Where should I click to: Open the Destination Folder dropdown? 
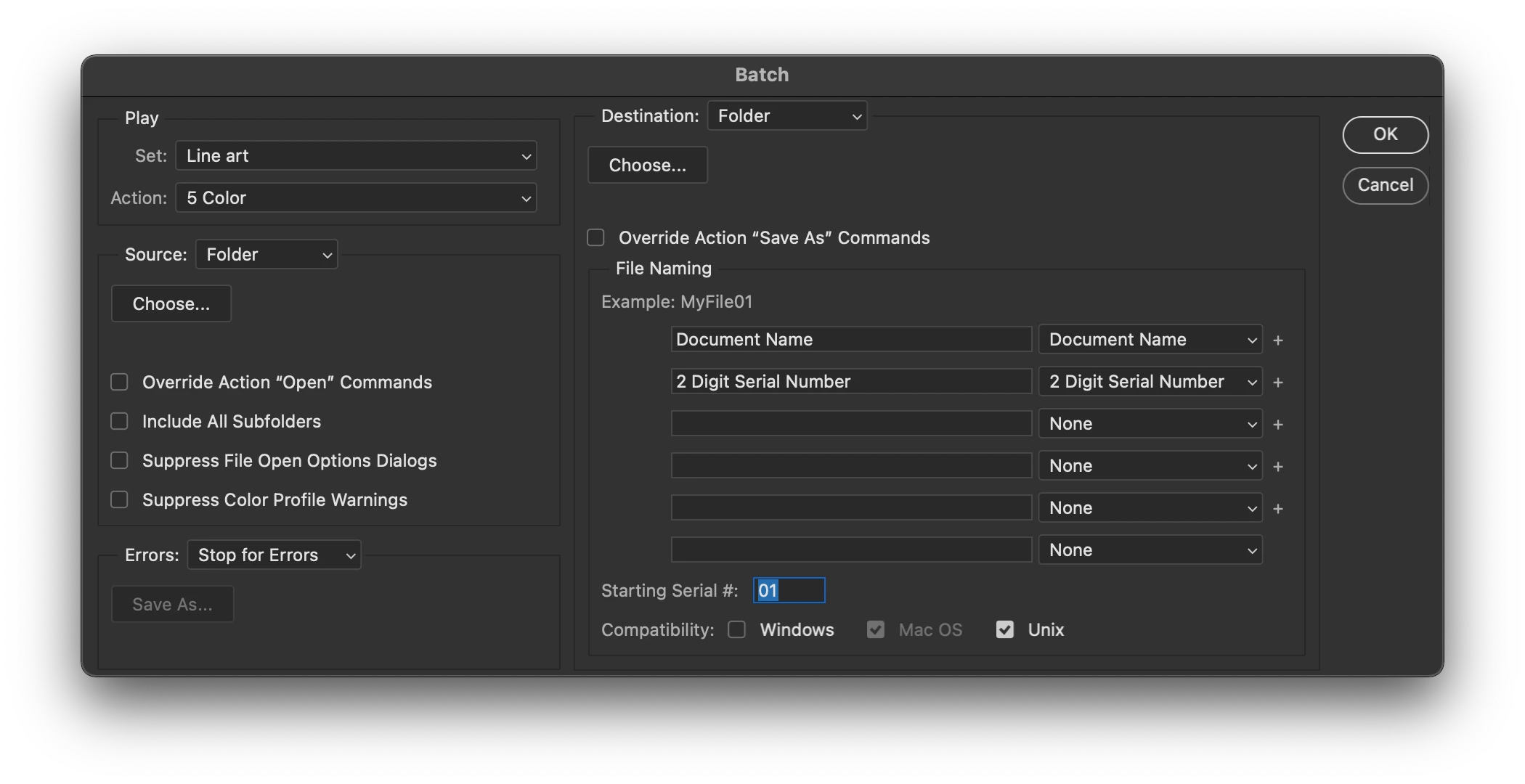(787, 116)
